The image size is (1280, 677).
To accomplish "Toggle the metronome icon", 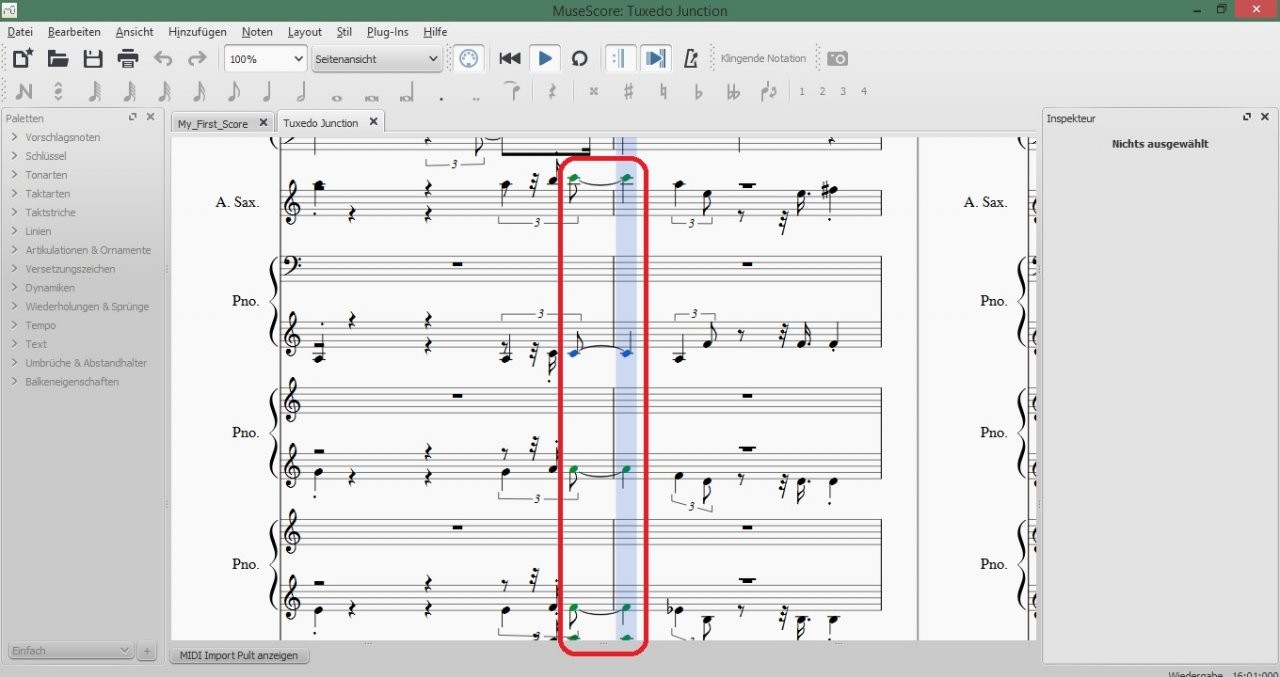I will pyautogui.click(x=690, y=59).
